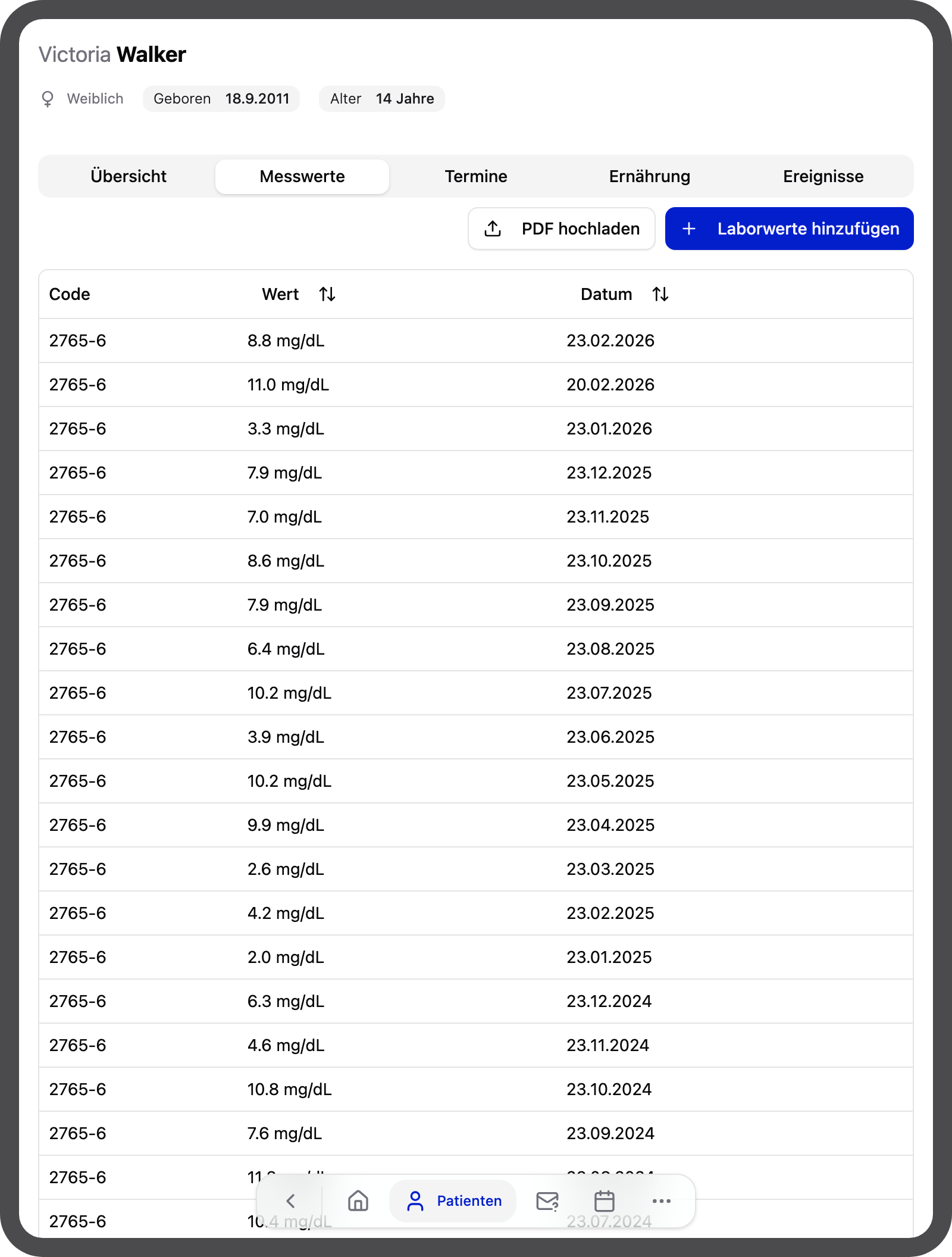The width and height of the screenshot is (952, 1257).
Task: Open the messages envelope icon
Action: coord(547,1201)
